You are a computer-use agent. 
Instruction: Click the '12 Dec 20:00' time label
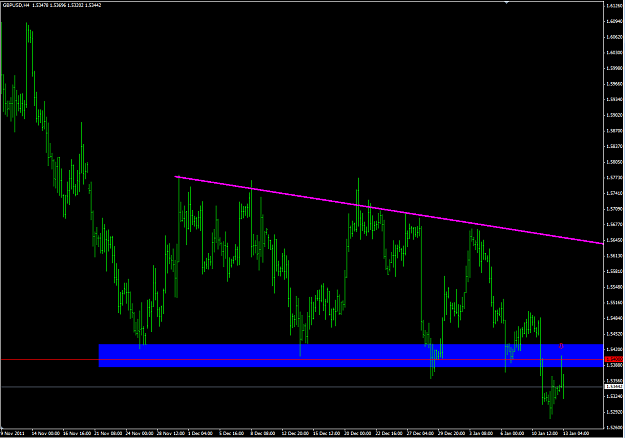(295, 433)
